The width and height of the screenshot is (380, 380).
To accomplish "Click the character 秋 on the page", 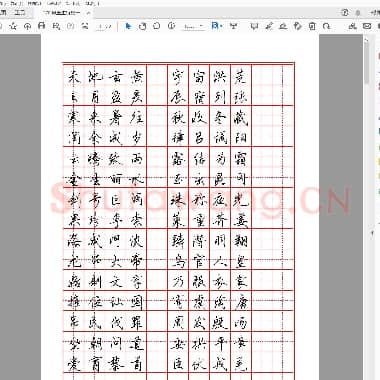I will pos(178,118).
